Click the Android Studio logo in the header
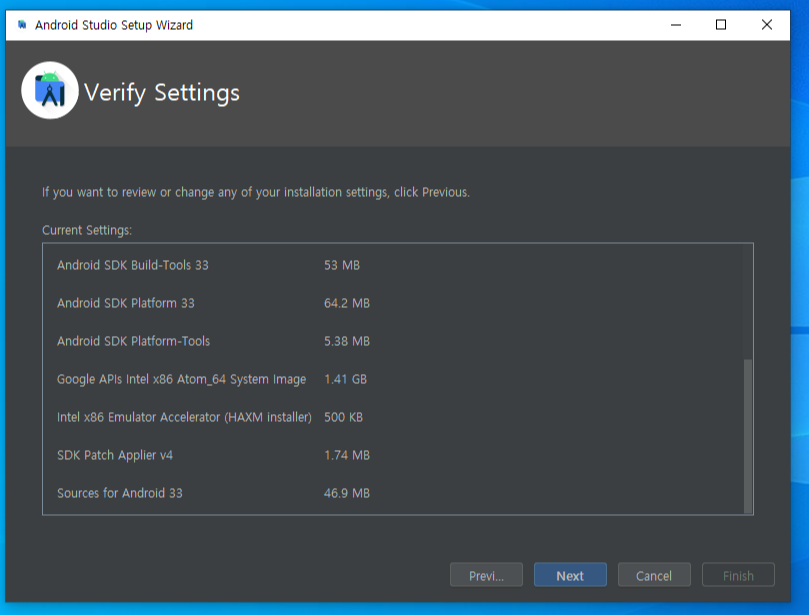Viewport: 809px width, 615px height. coord(50,91)
